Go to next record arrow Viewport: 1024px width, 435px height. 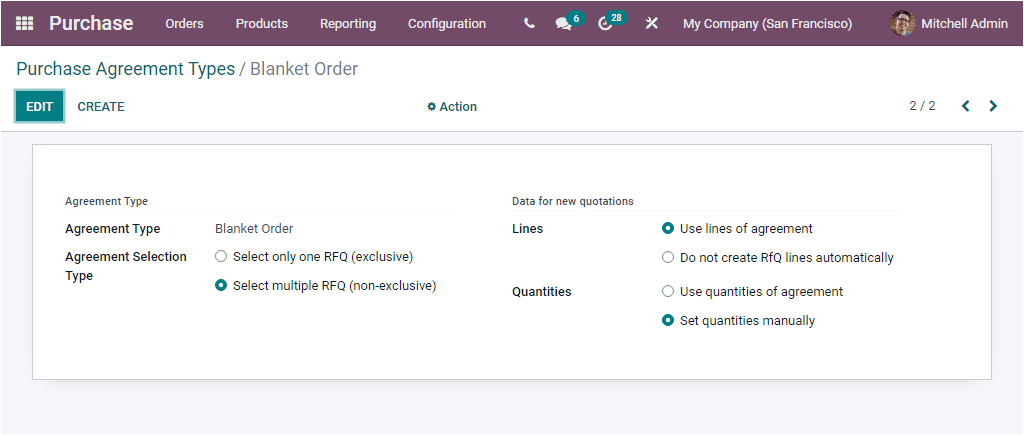click(993, 106)
